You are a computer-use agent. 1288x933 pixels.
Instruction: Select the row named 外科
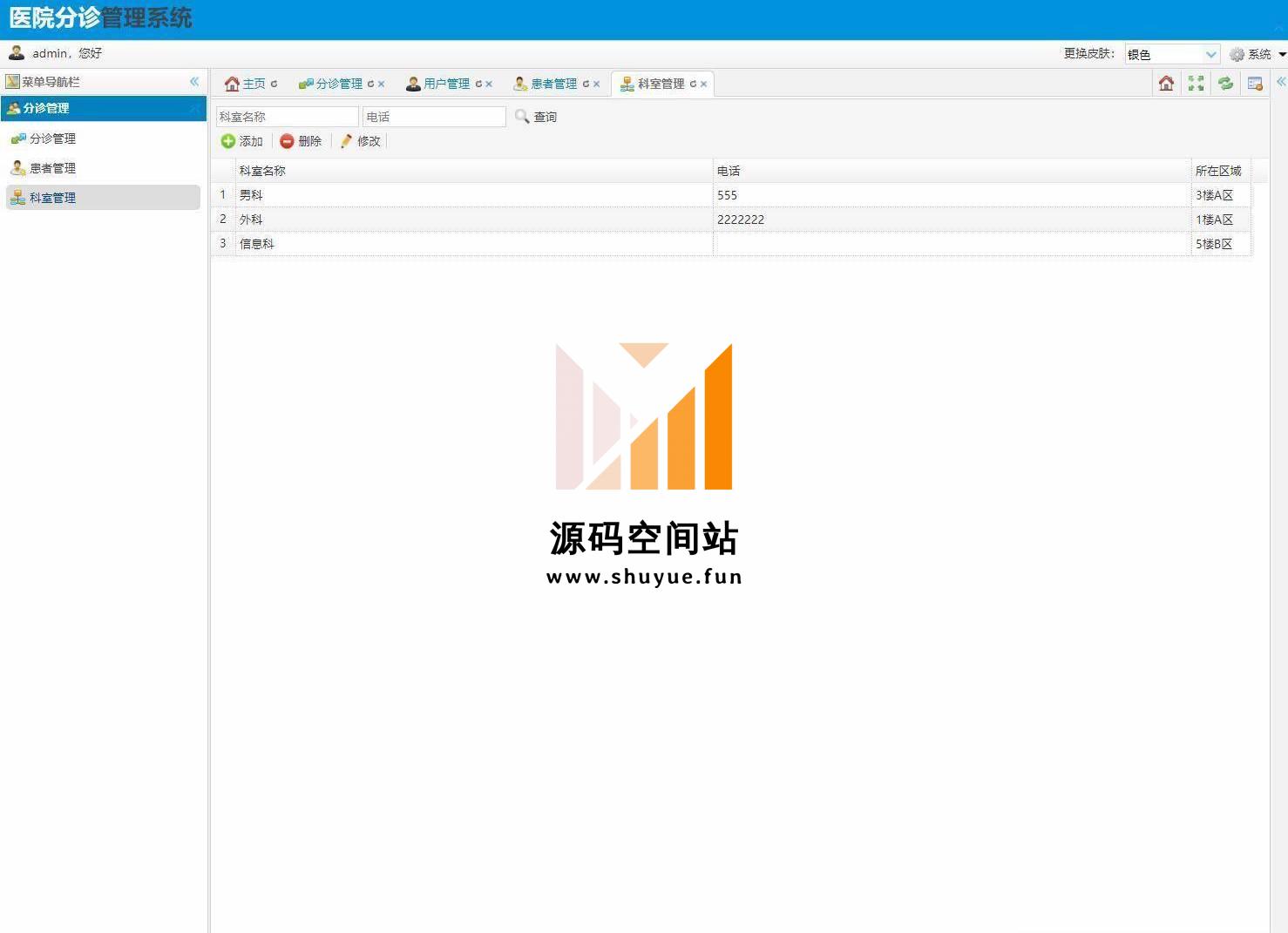[730, 220]
